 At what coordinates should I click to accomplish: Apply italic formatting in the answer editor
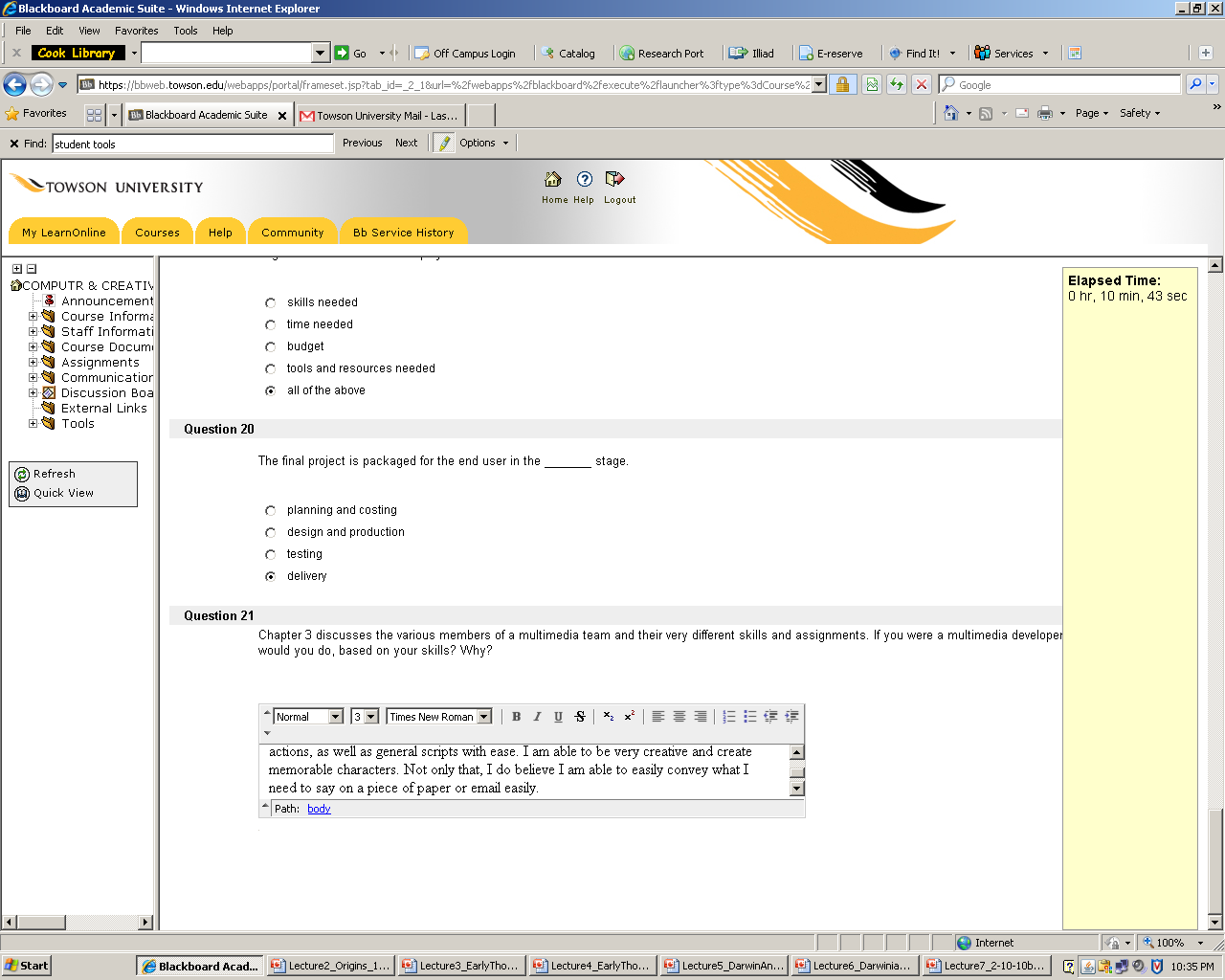click(x=538, y=717)
